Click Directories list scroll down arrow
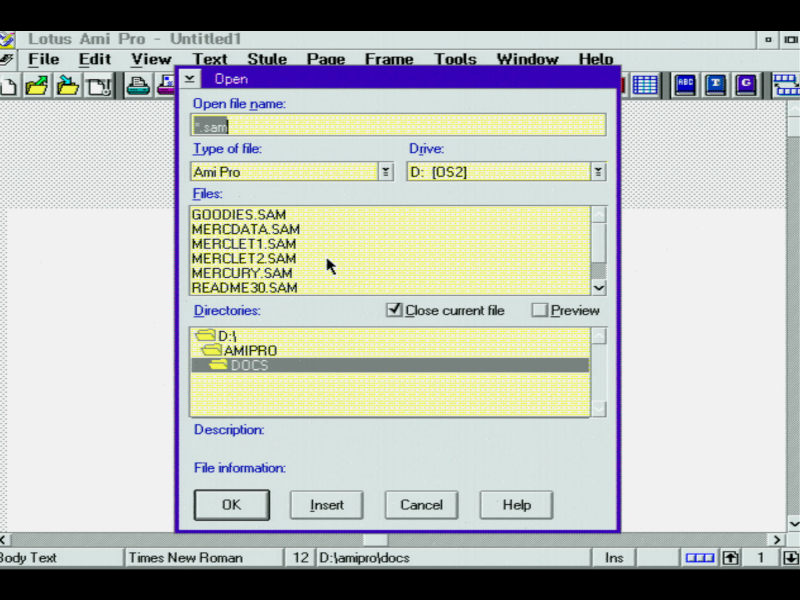 [598, 409]
